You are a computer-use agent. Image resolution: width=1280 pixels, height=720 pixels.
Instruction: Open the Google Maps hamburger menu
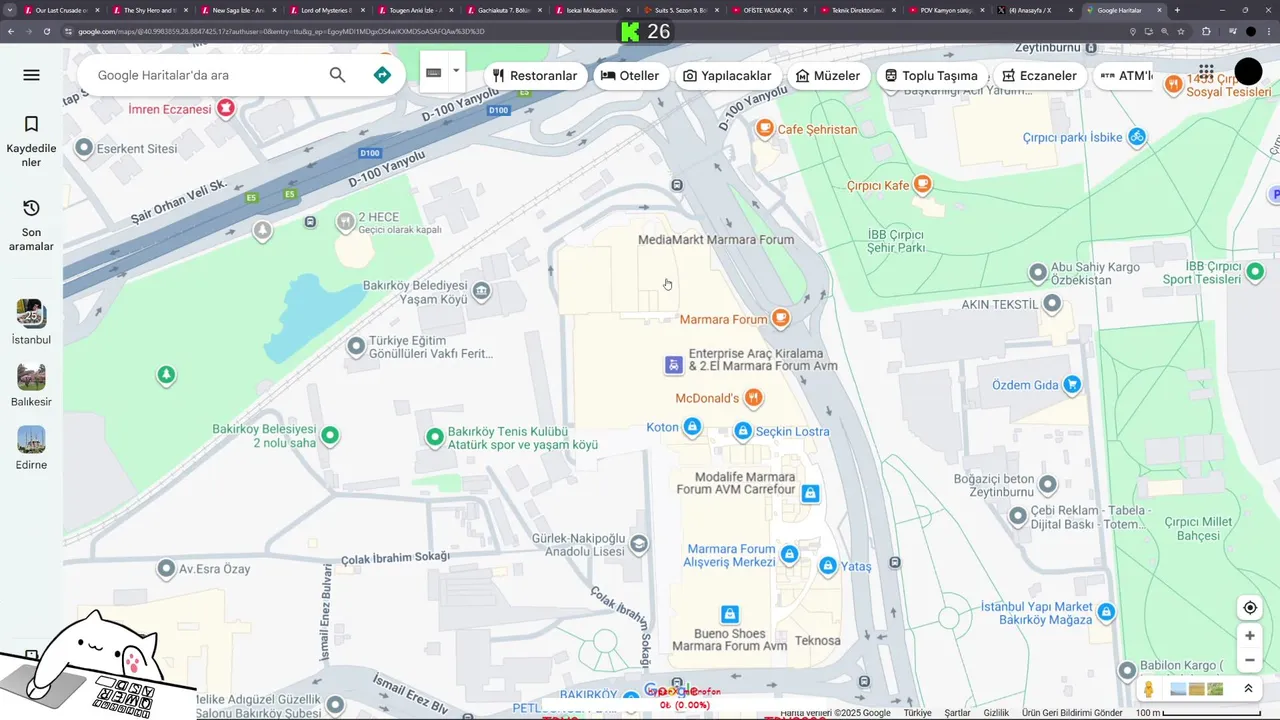(31, 75)
